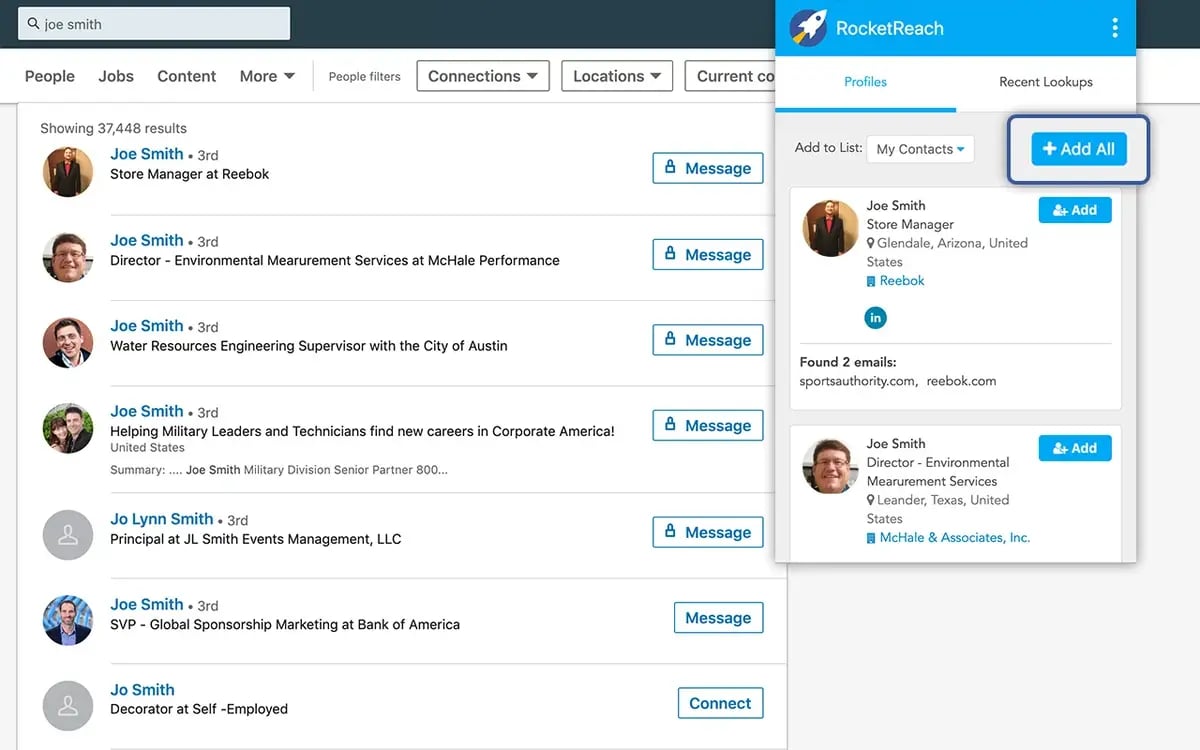Click the person-add icon on Store Manager's Add button
The image size is (1200, 750).
coord(1060,210)
